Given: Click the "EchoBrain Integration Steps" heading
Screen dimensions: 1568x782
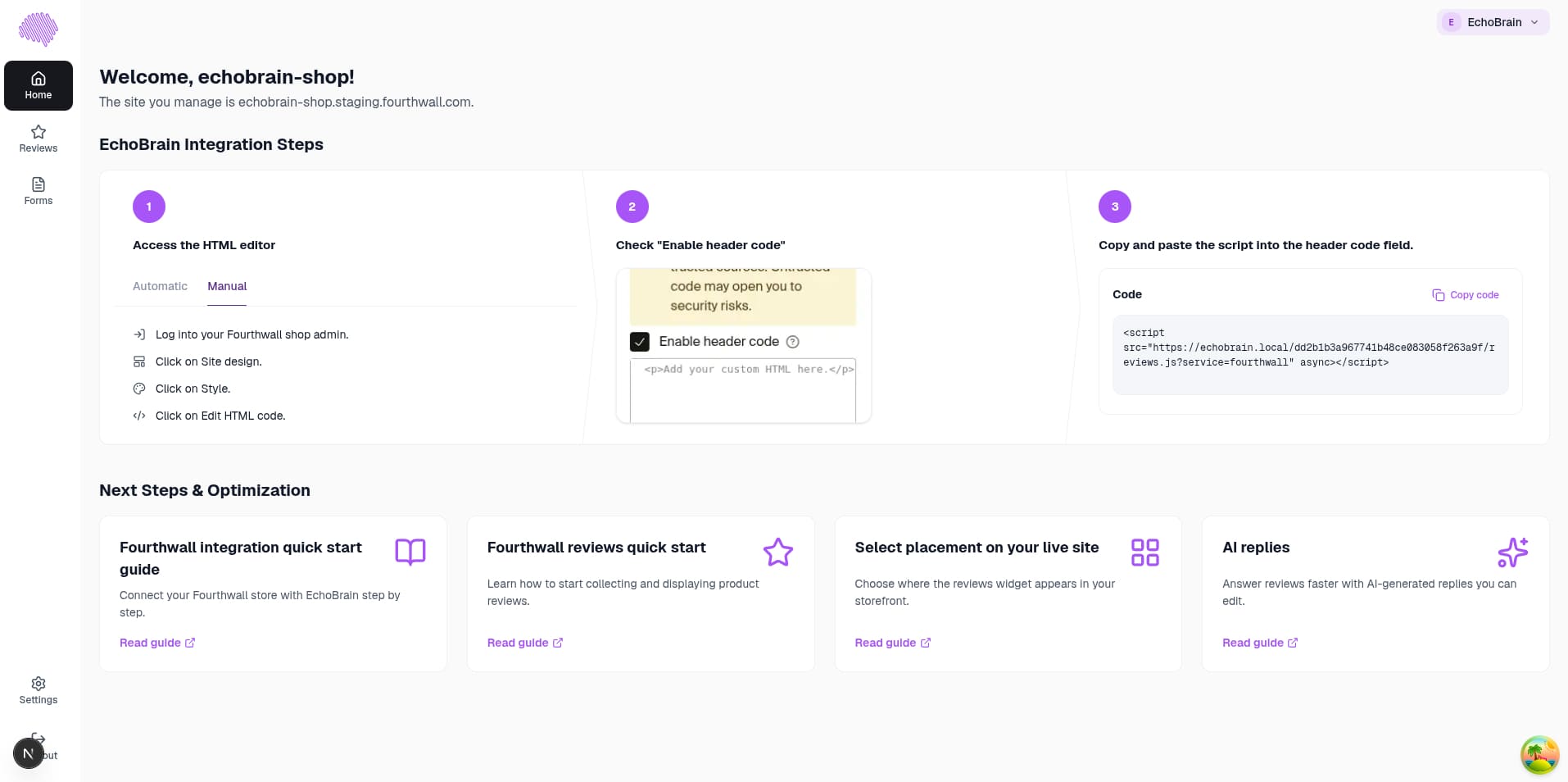Looking at the screenshot, I should [x=211, y=144].
